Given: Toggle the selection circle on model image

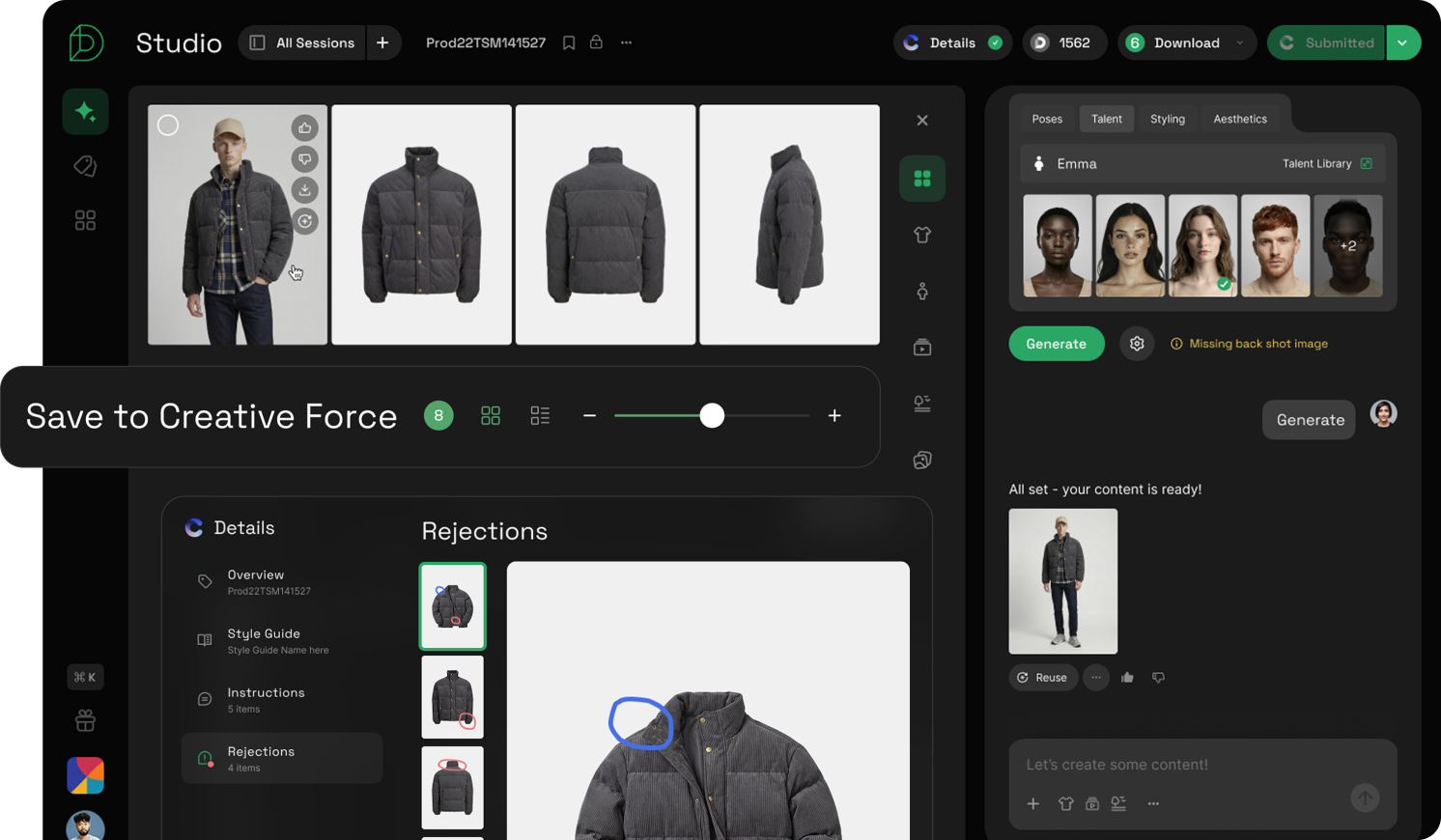Looking at the screenshot, I should point(168,126).
